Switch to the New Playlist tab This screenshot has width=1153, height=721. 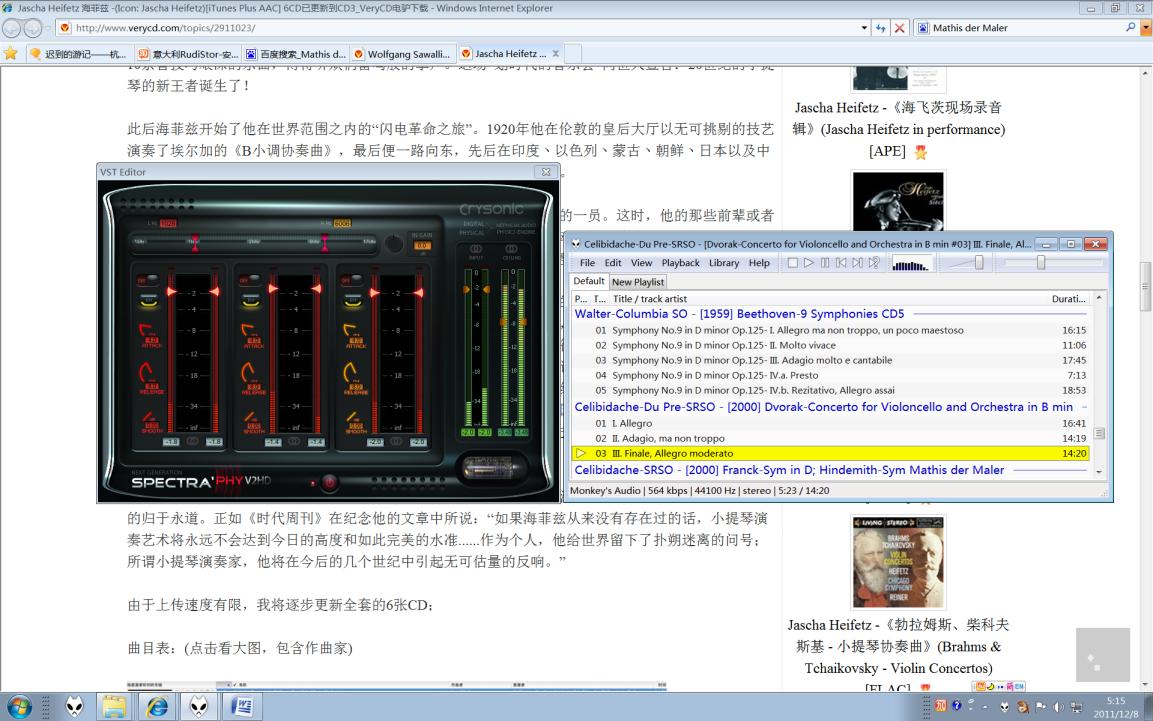pyautogui.click(x=638, y=282)
